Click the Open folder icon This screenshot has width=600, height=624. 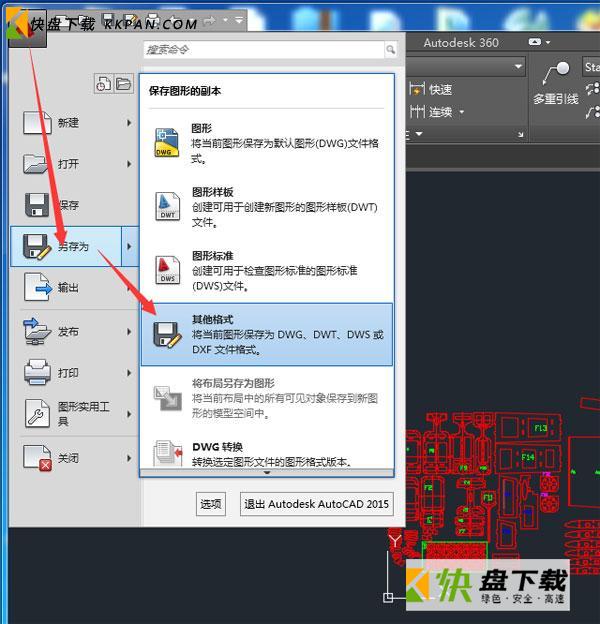(37, 164)
